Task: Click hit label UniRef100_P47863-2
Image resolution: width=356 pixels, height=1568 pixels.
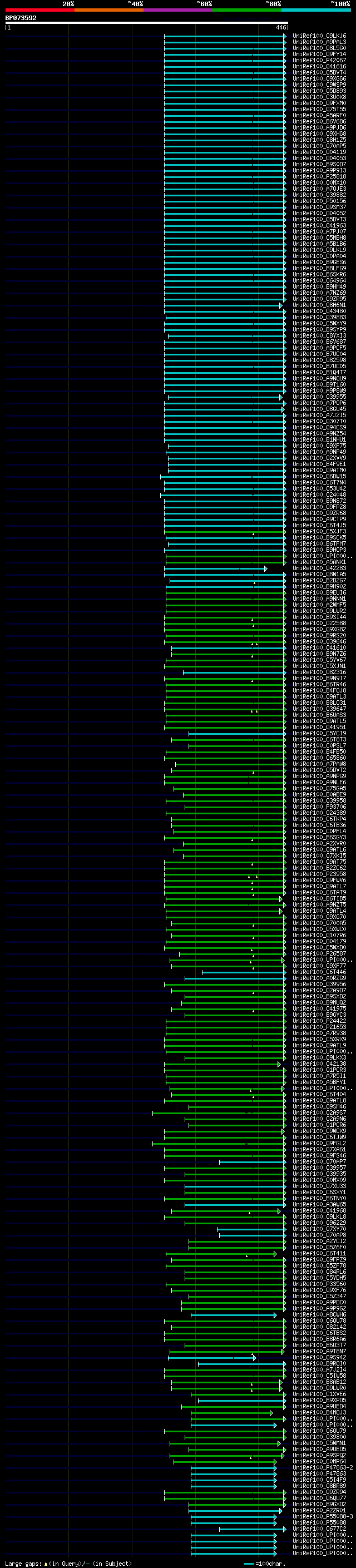Action: click(323, 1468)
